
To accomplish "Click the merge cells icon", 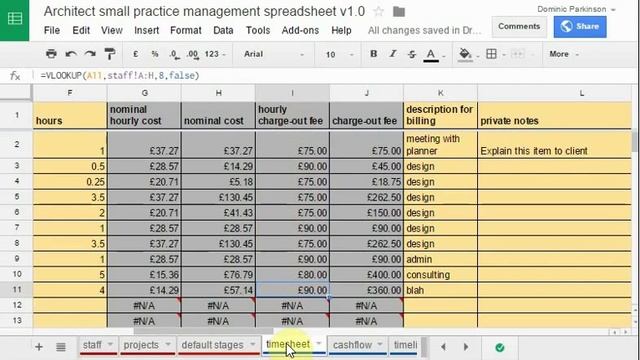I will click(x=518, y=54).
